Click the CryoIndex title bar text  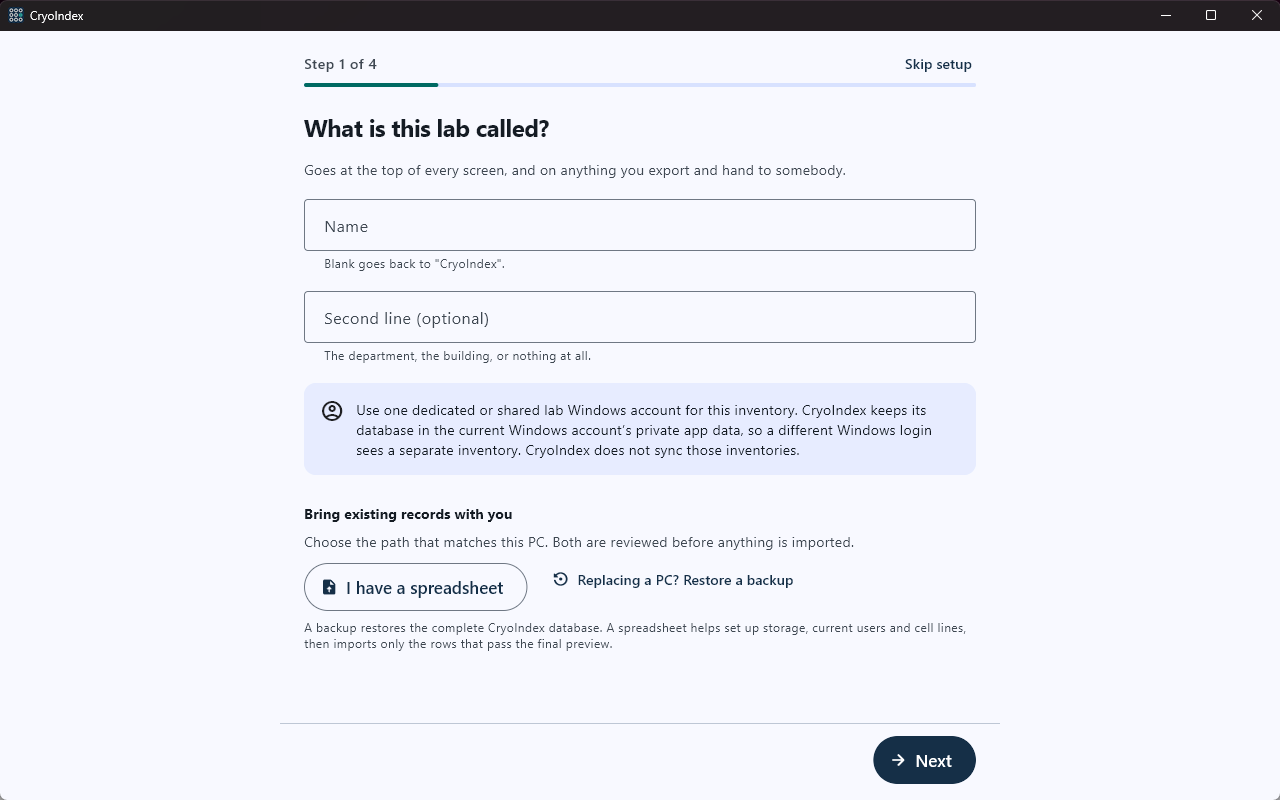[56, 15]
